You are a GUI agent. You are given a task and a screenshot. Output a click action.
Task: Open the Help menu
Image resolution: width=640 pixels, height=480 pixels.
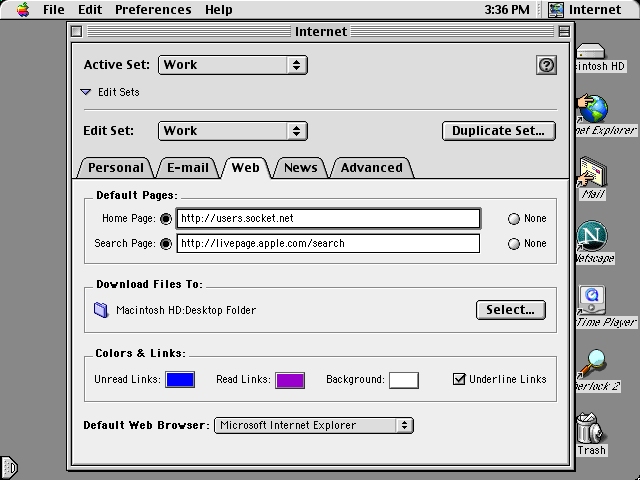219,9
